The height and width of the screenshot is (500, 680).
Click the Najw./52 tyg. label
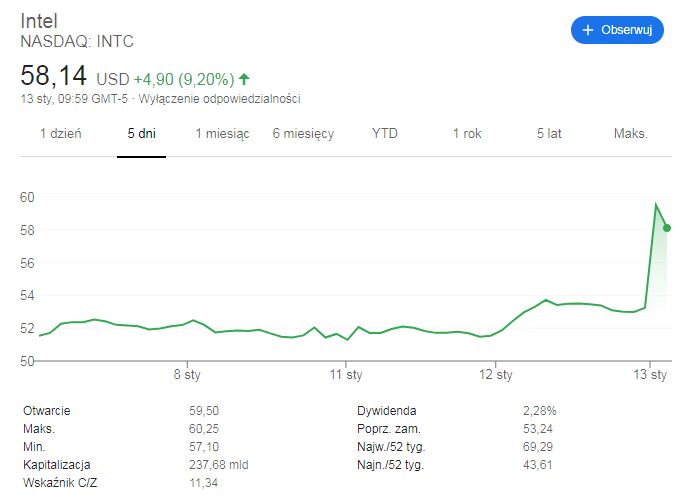(x=391, y=447)
